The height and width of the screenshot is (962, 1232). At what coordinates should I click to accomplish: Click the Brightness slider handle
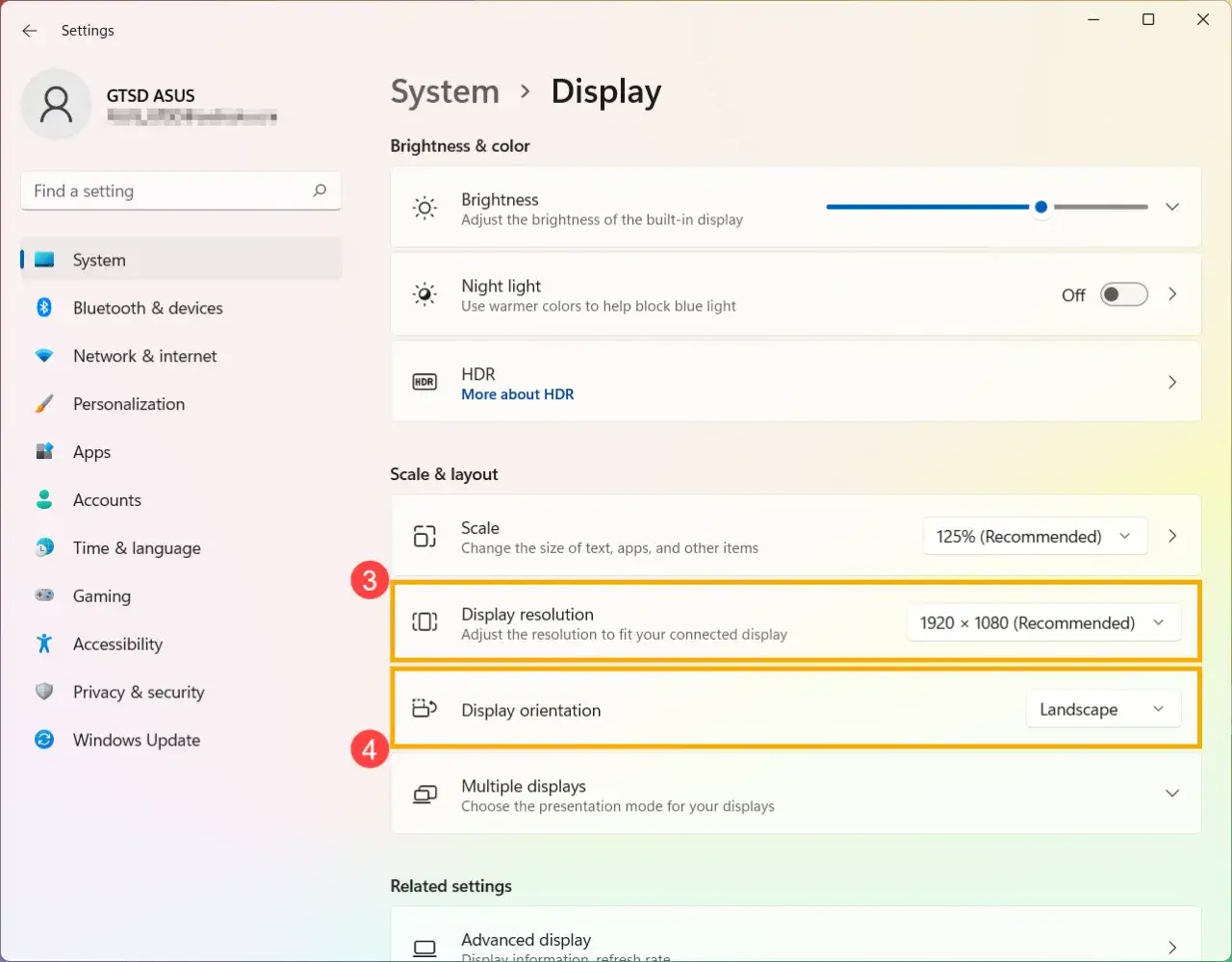pyautogui.click(x=1040, y=207)
